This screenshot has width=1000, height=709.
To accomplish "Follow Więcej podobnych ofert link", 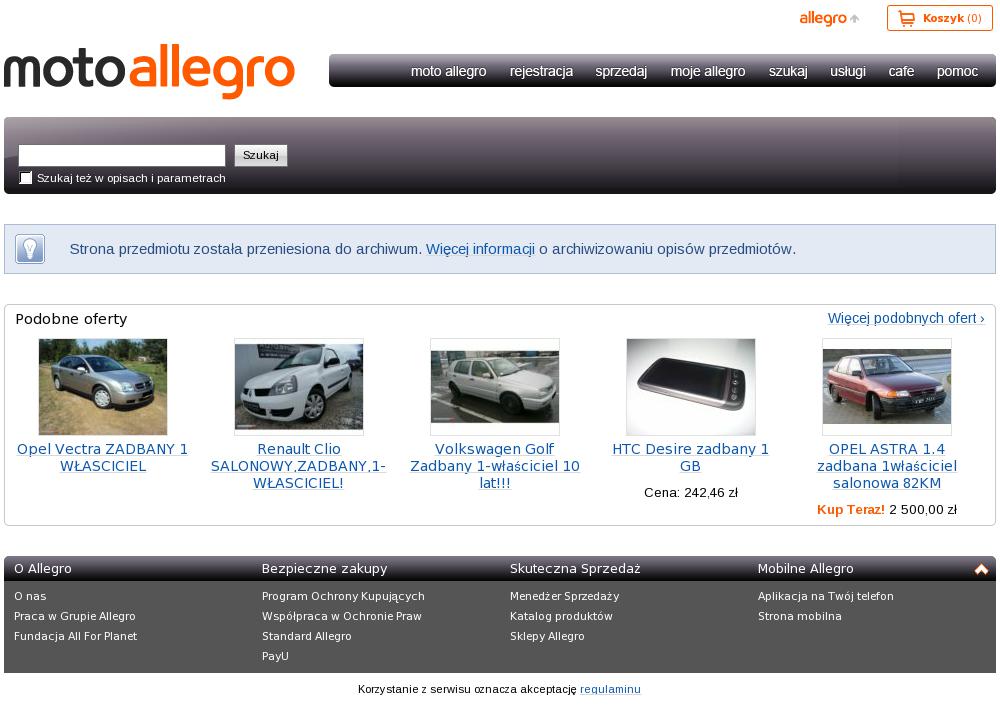I will pos(906,318).
